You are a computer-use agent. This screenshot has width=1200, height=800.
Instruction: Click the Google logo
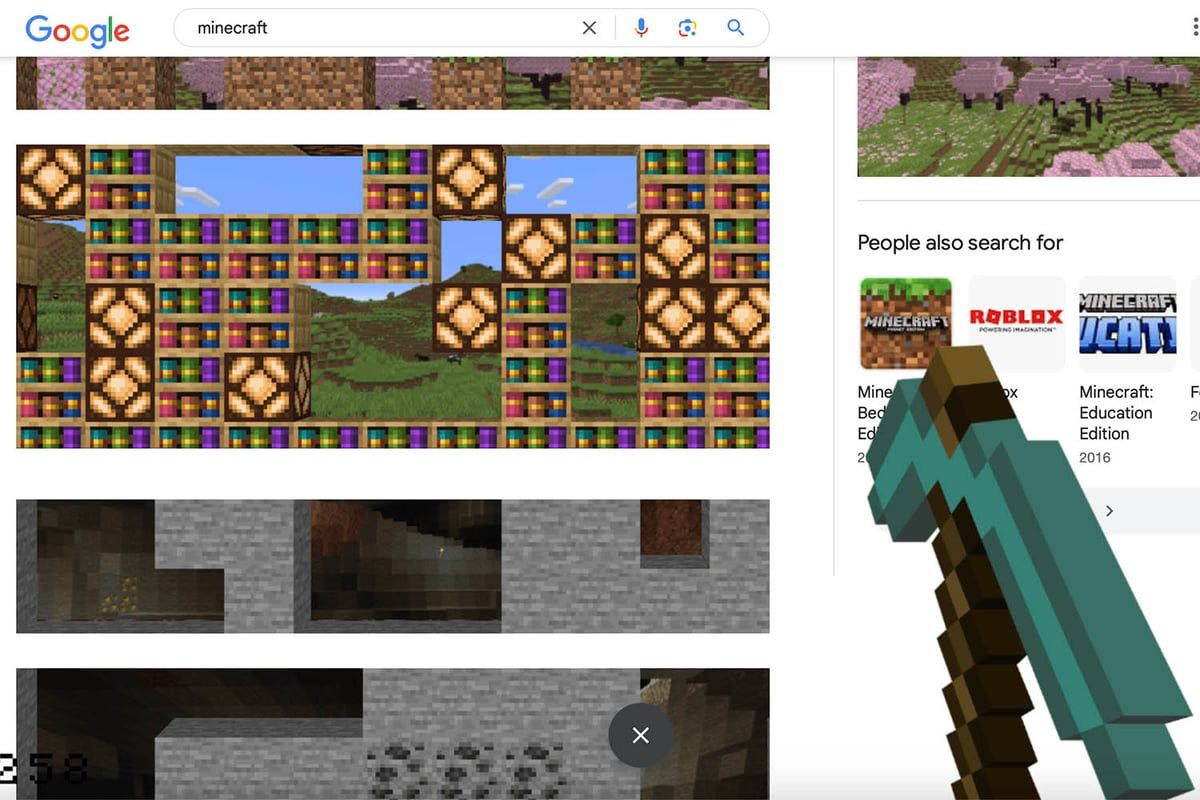[77, 29]
